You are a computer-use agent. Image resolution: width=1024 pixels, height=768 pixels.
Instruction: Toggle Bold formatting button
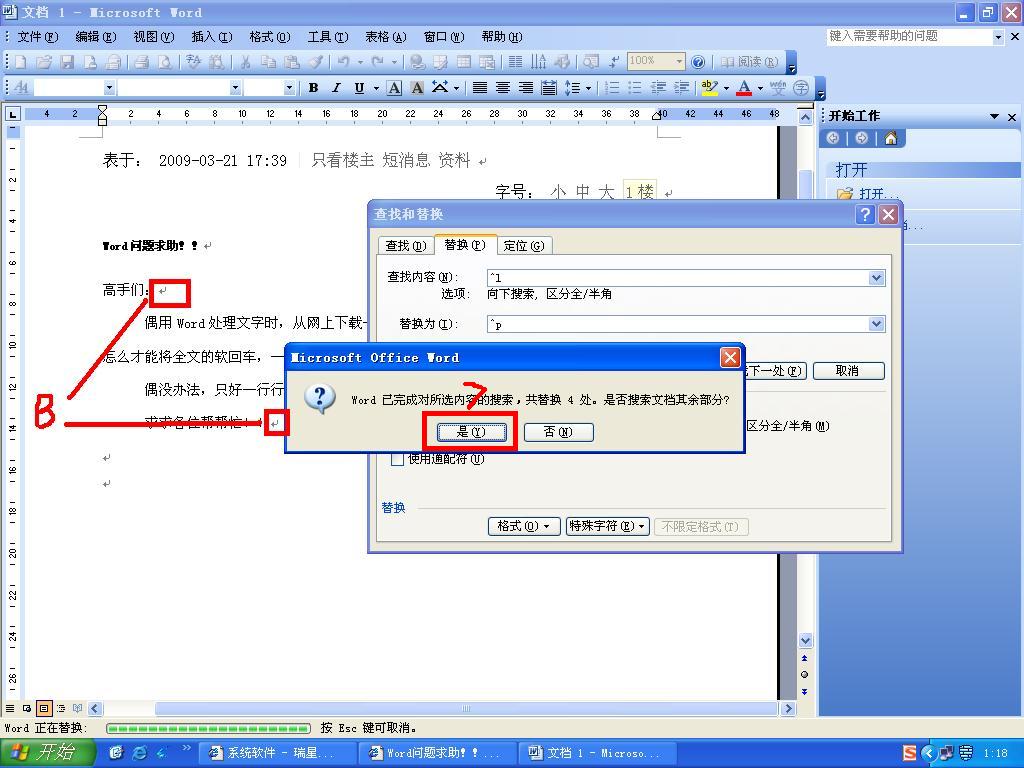(x=313, y=88)
